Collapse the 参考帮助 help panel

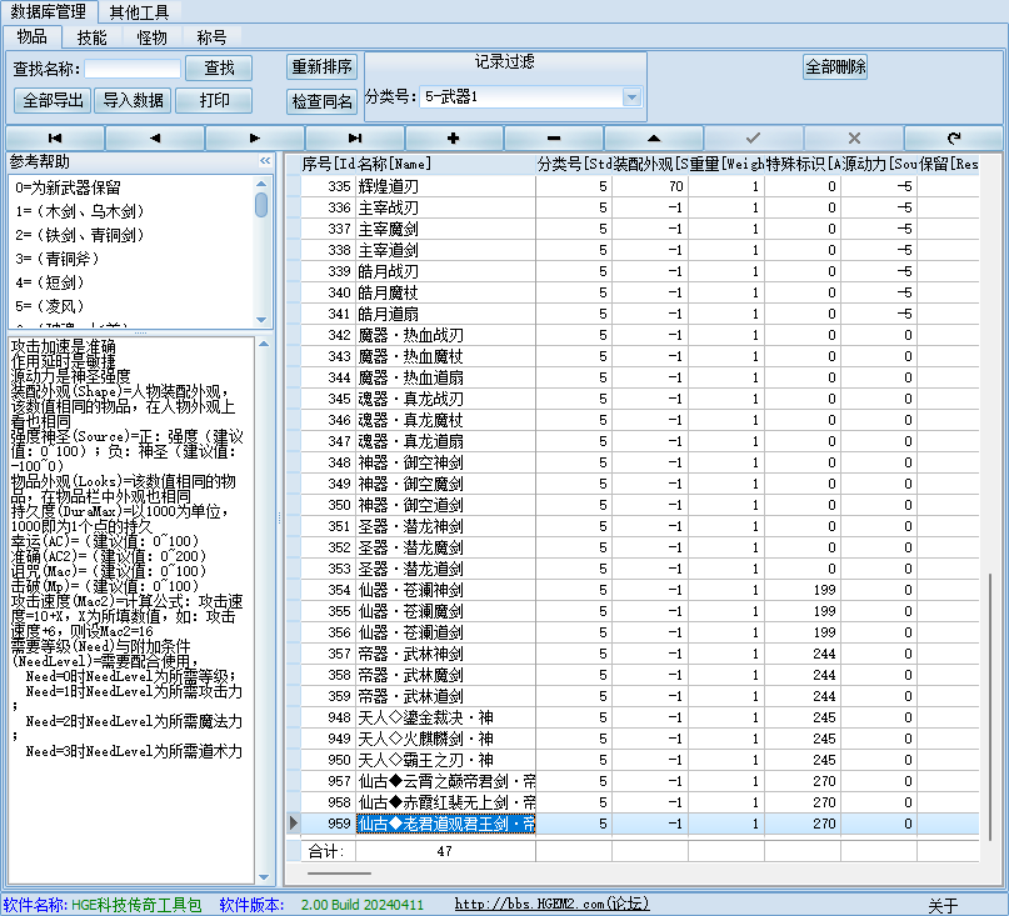(x=265, y=161)
